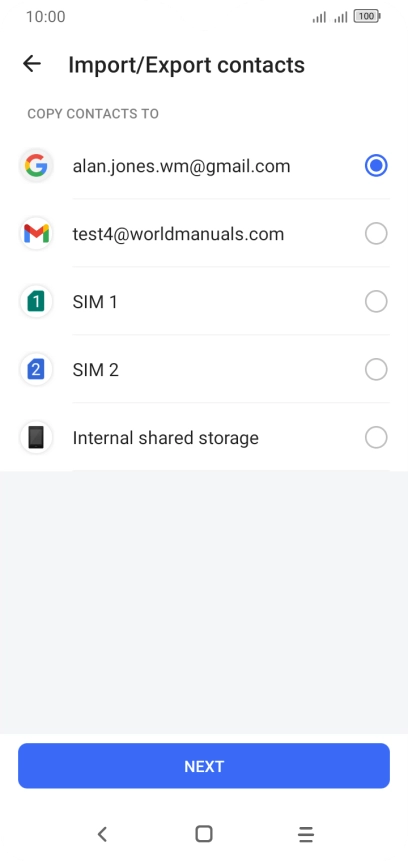
Task: Select the alan.jones.wm@gmail.com radio button
Action: [x=376, y=166]
